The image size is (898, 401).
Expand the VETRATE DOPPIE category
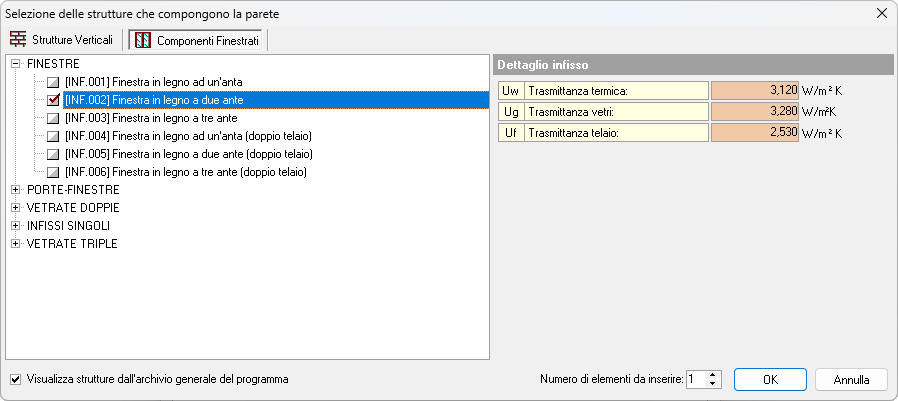[16, 208]
